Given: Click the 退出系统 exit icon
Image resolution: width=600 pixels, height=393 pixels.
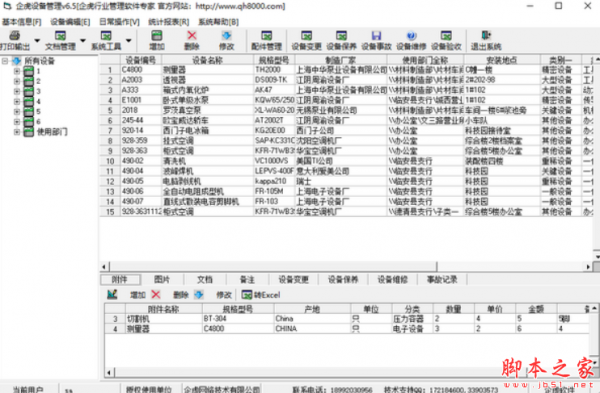Looking at the screenshot, I should pyautogui.click(x=486, y=36).
